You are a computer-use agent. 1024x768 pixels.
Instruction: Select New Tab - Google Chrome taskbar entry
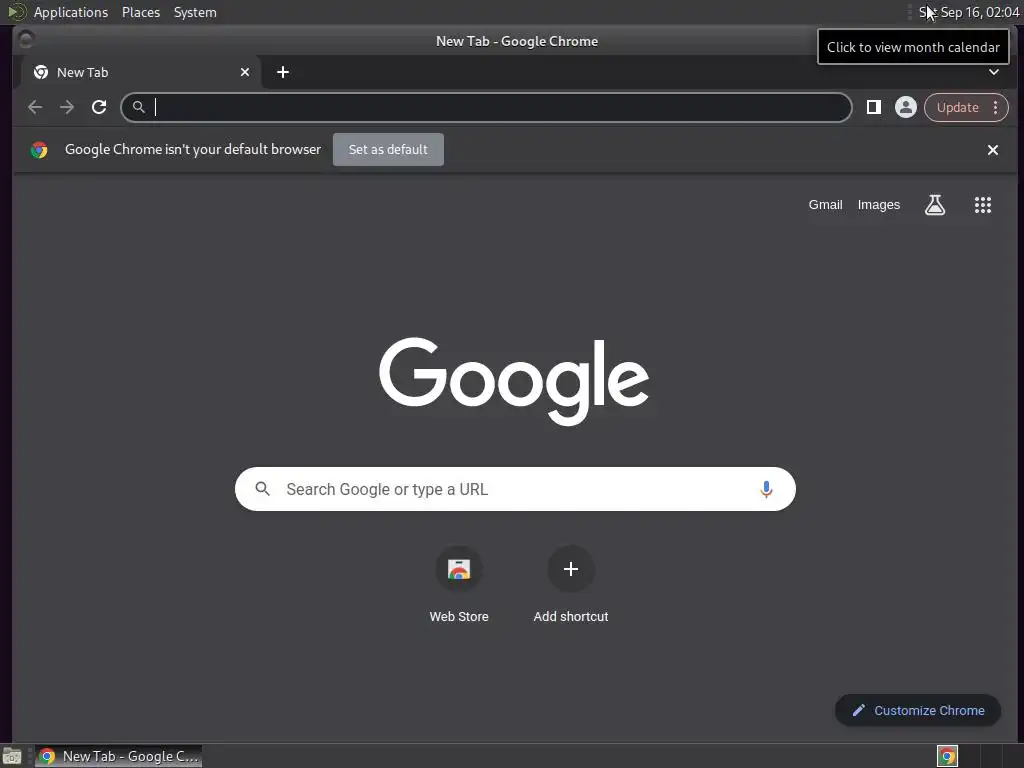click(x=118, y=756)
